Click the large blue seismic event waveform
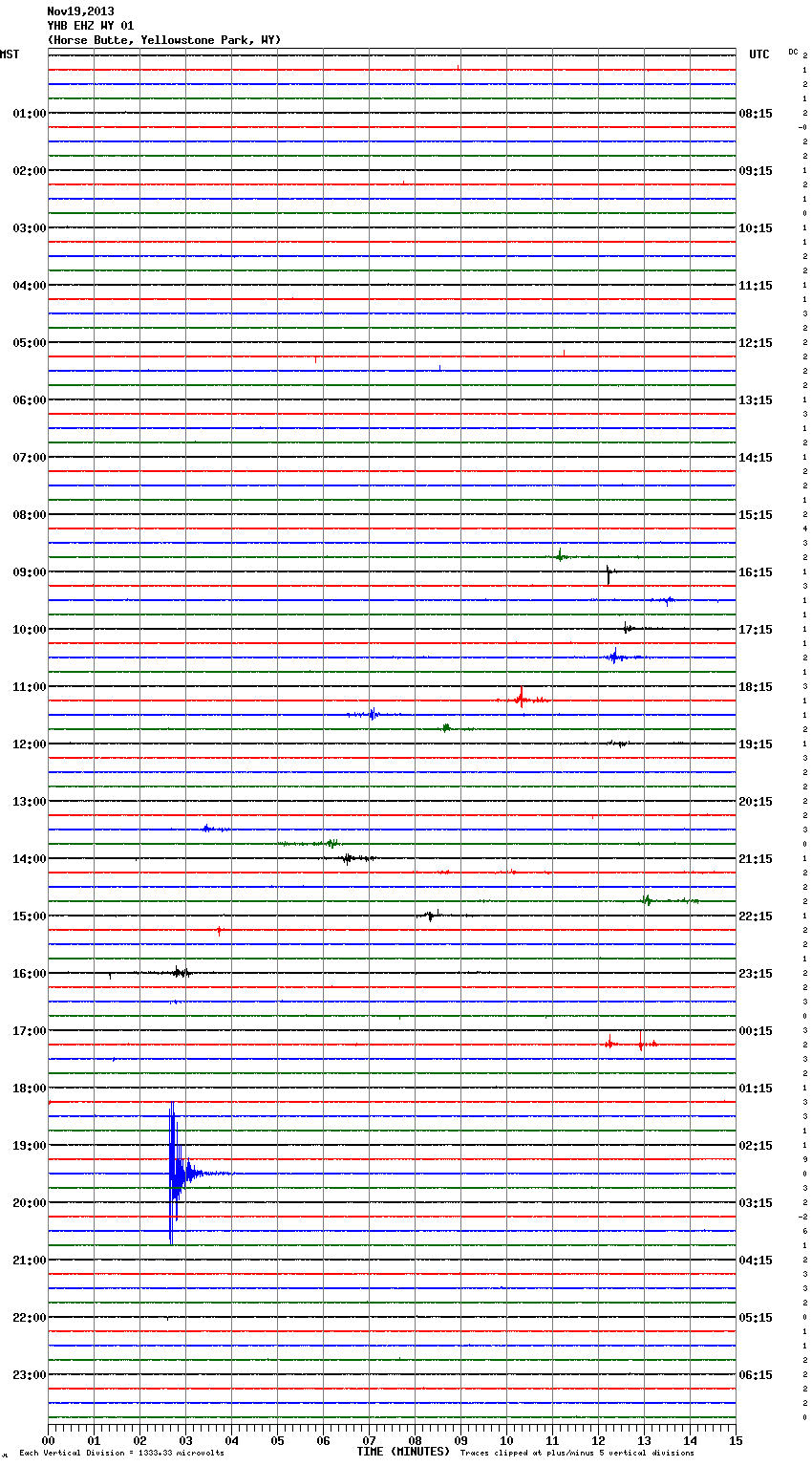This screenshot has height=1466, width=812. tap(174, 1172)
